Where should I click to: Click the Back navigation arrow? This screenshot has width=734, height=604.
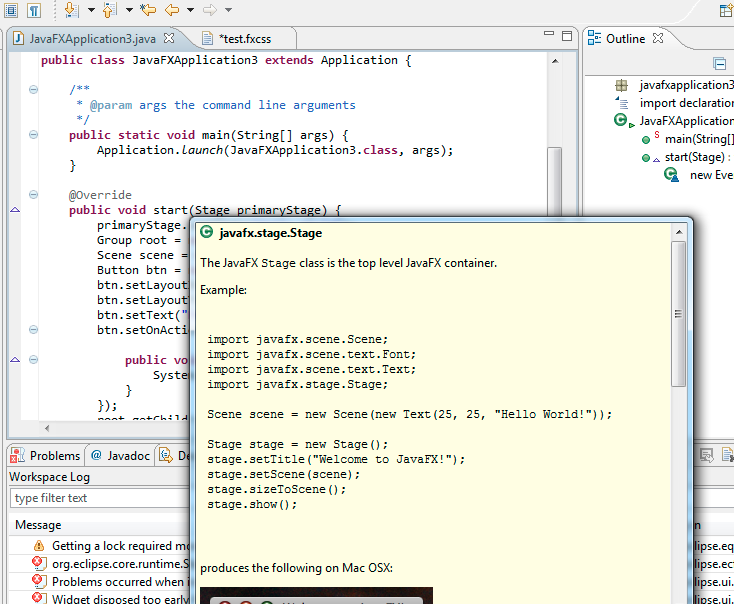tap(171, 10)
